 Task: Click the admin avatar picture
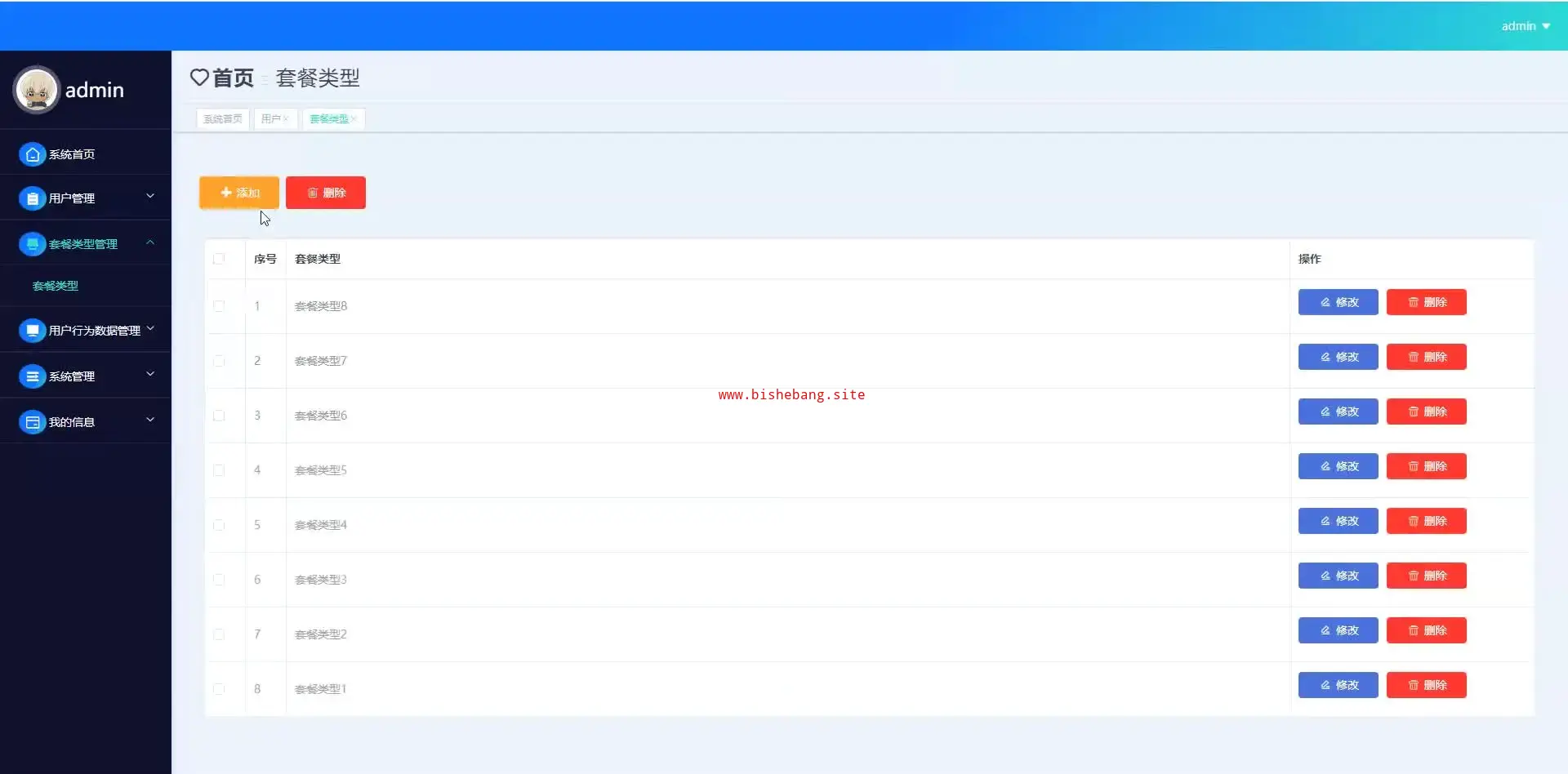[36, 90]
